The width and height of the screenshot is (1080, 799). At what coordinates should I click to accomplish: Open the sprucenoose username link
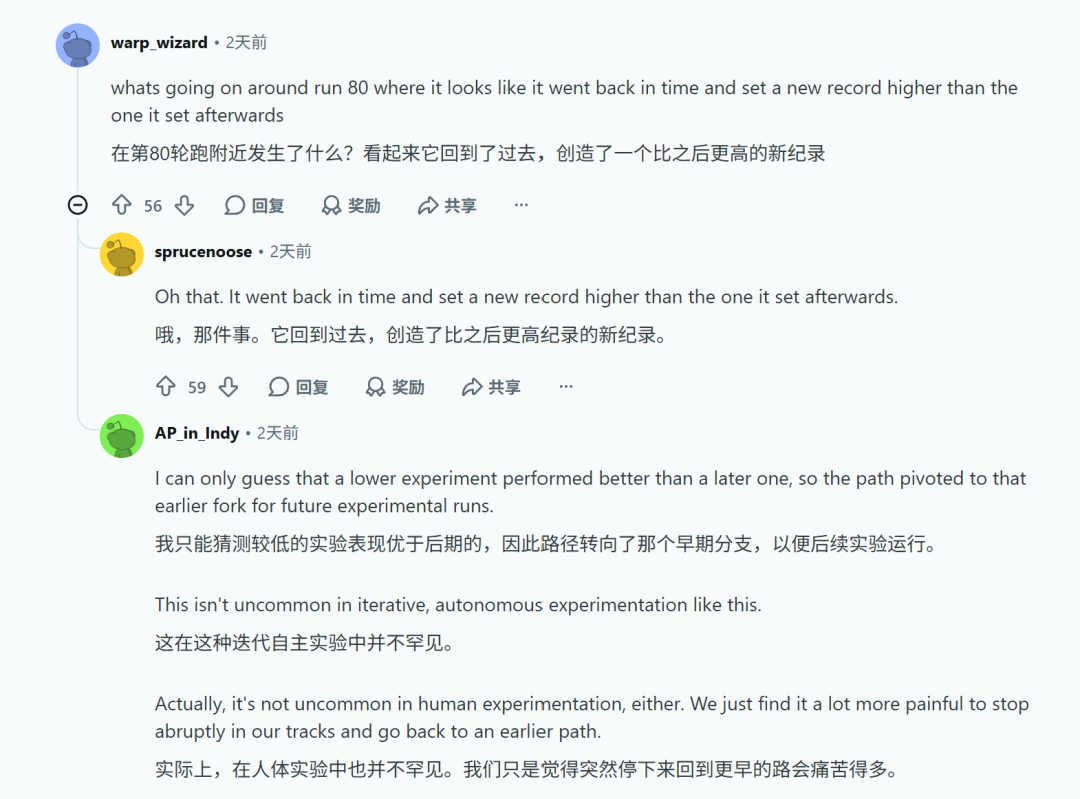tap(203, 252)
